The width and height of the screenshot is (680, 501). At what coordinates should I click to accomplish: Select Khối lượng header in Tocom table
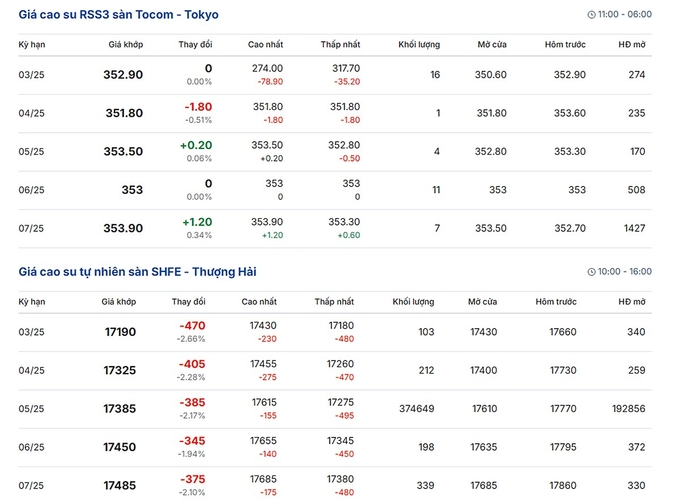pos(419,44)
